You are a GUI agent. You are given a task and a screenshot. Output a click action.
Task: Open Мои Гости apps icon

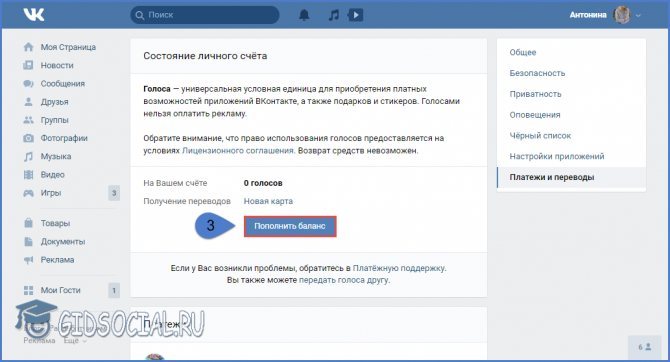[x=29, y=290]
